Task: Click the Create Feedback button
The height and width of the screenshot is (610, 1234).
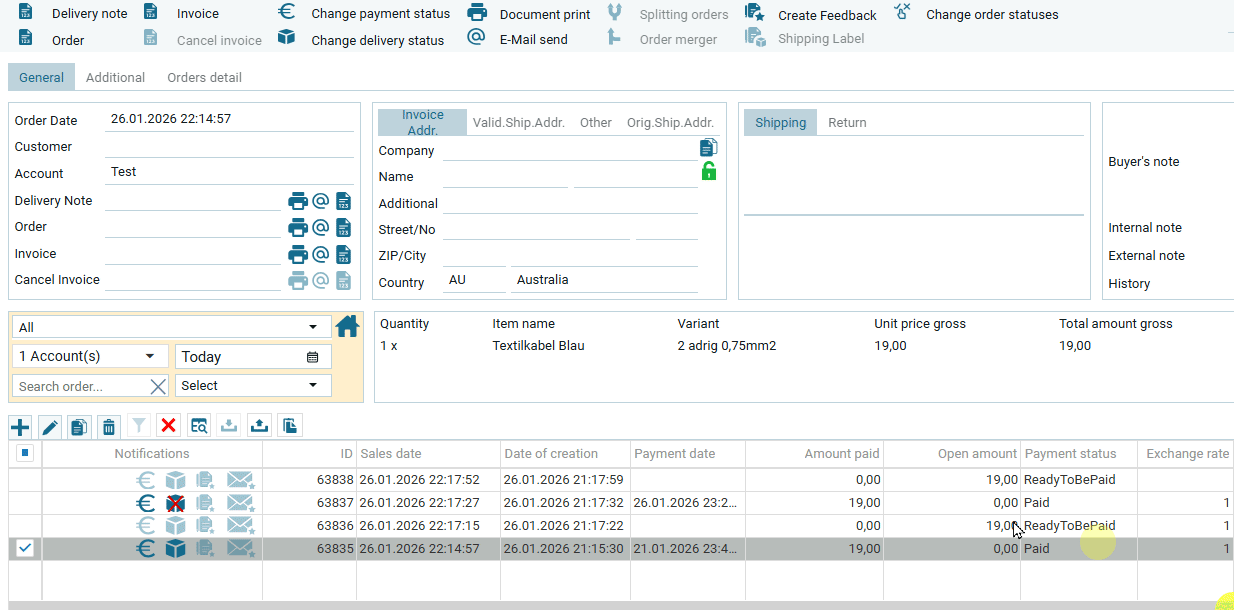Action: point(826,15)
